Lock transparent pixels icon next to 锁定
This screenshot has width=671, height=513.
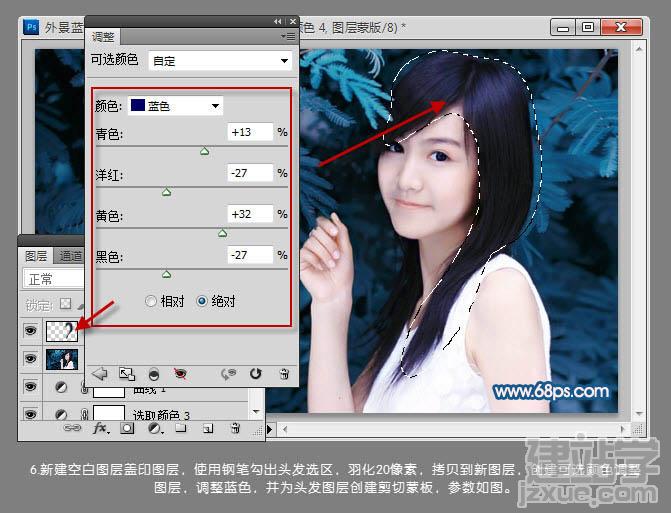click(65, 304)
